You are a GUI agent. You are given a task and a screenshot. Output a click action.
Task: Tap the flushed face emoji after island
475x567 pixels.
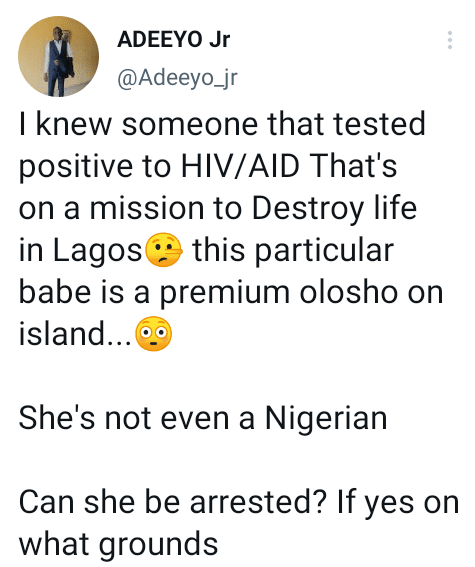[x=154, y=333]
